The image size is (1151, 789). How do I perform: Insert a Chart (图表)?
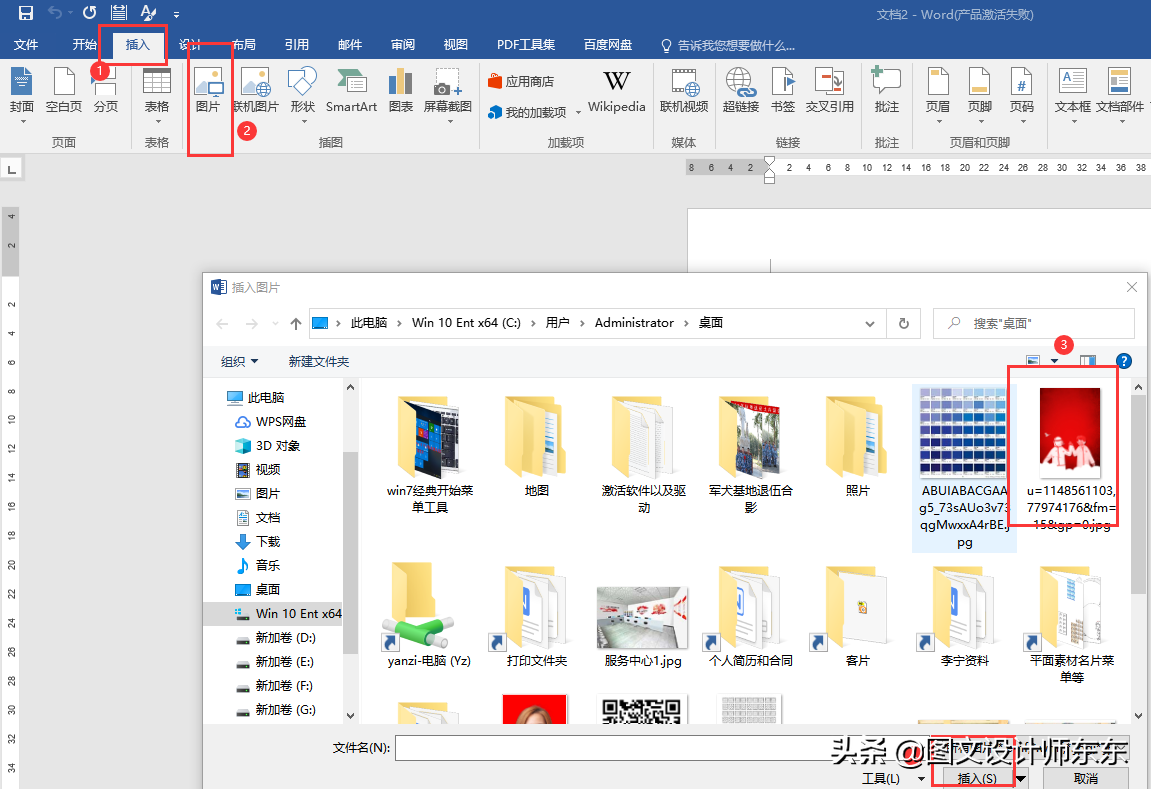[x=401, y=90]
